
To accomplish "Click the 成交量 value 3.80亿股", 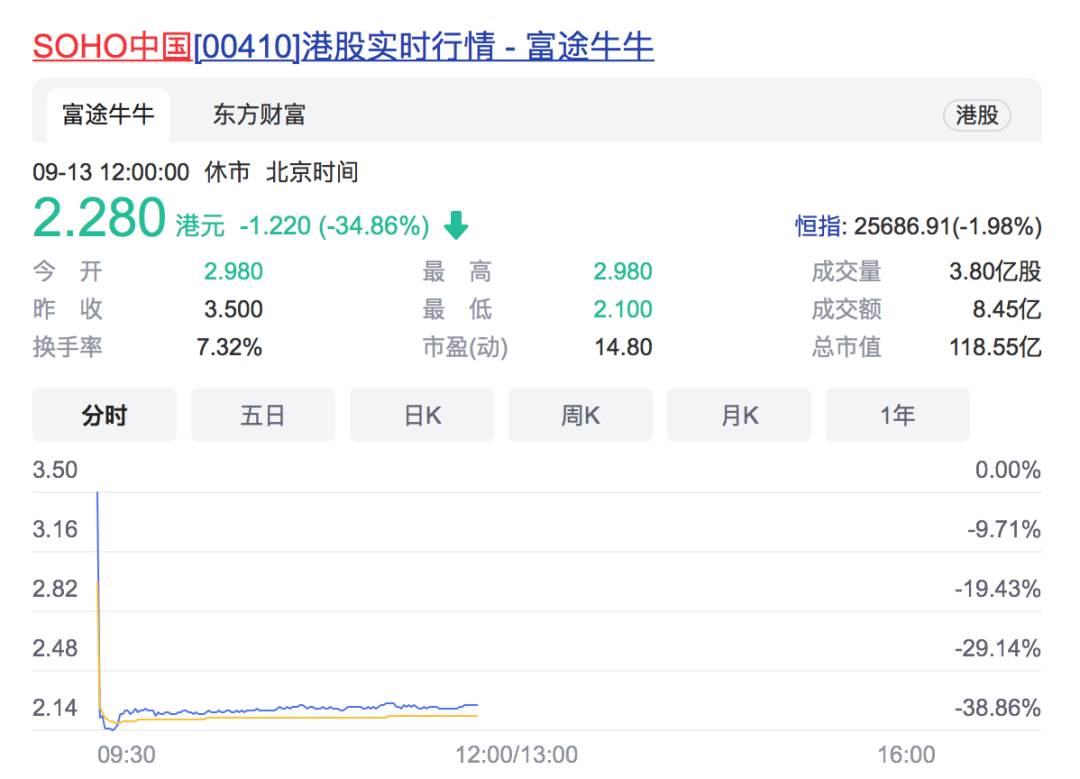I will coord(995,271).
